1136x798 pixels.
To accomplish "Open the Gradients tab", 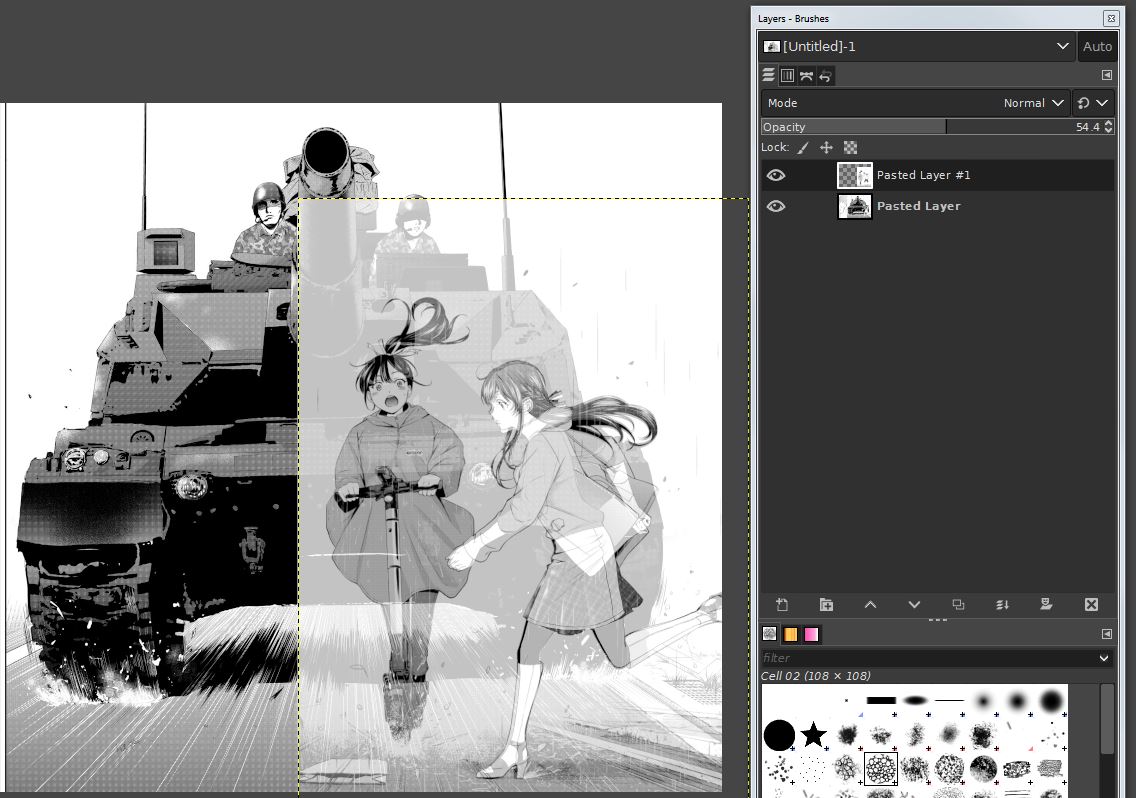I will point(811,634).
